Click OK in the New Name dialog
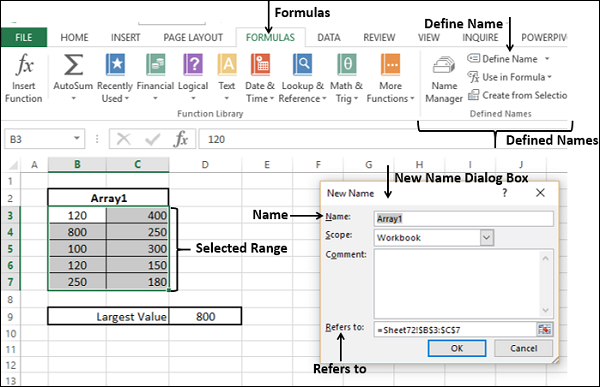 (x=457, y=348)
